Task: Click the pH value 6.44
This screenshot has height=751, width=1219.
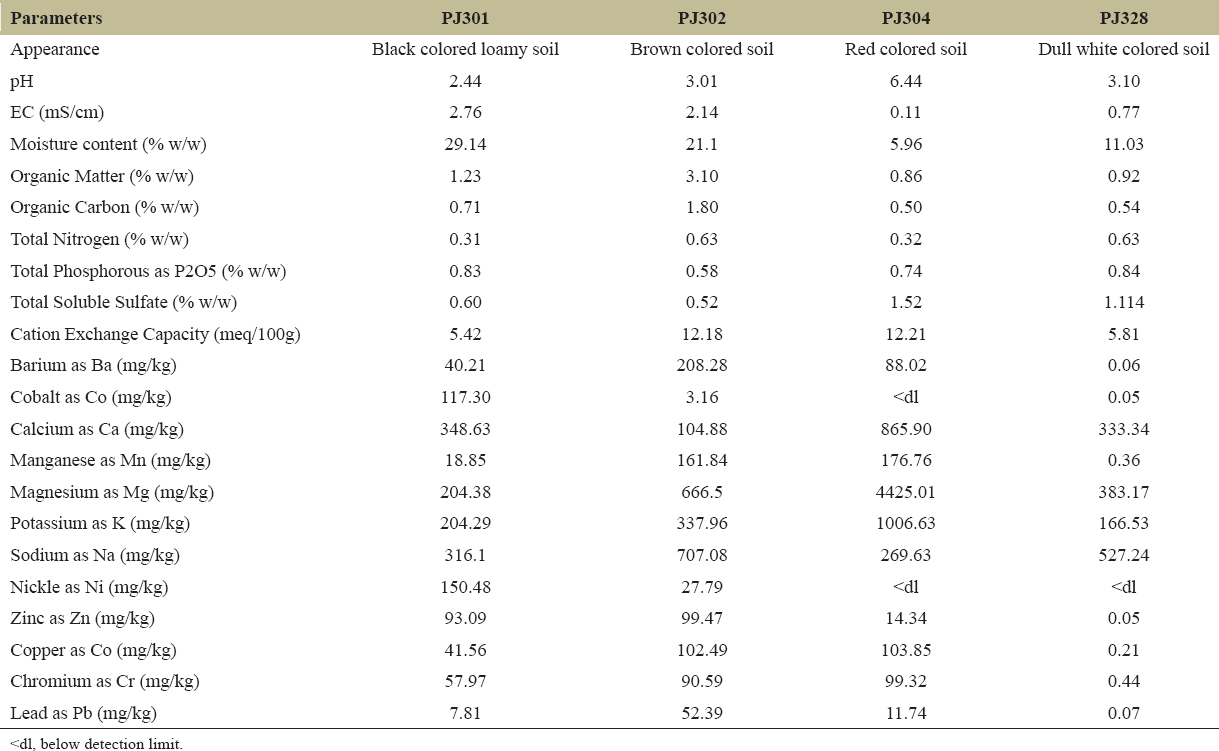Action: 906,81
